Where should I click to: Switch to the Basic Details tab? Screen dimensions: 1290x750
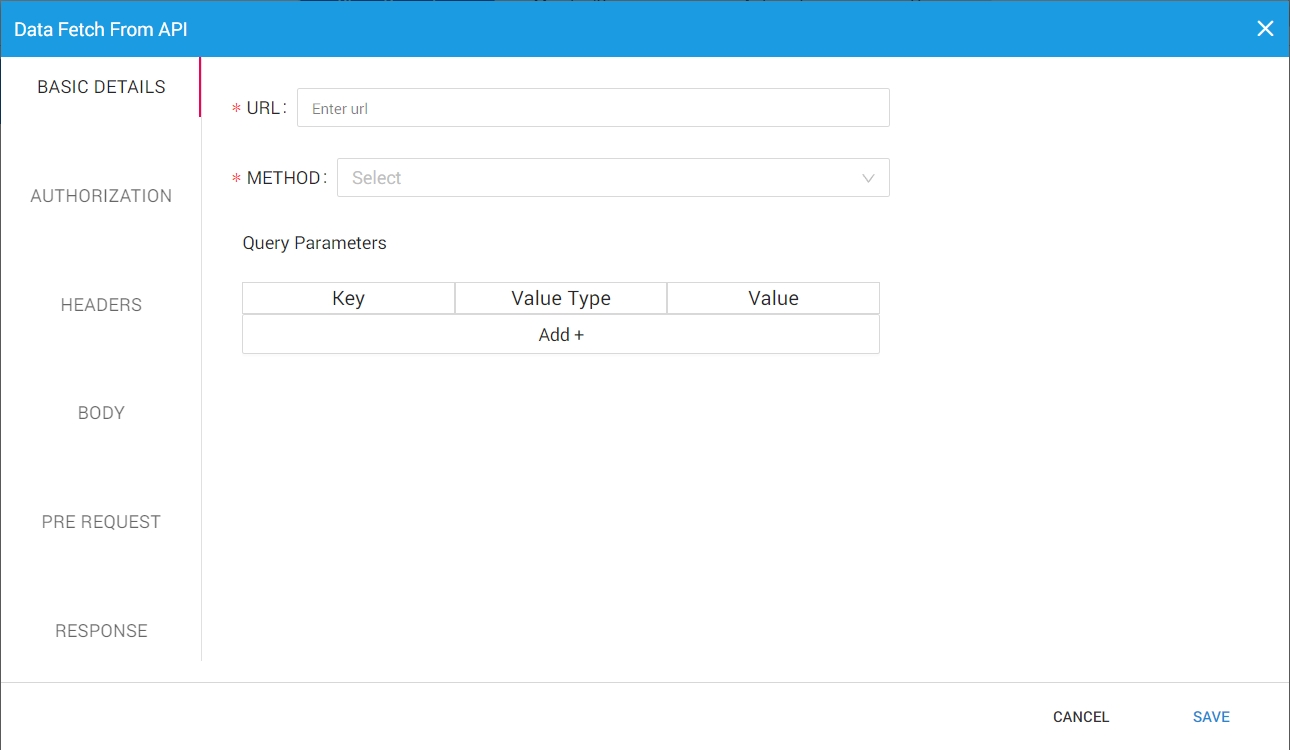click(x=101, y=87)
